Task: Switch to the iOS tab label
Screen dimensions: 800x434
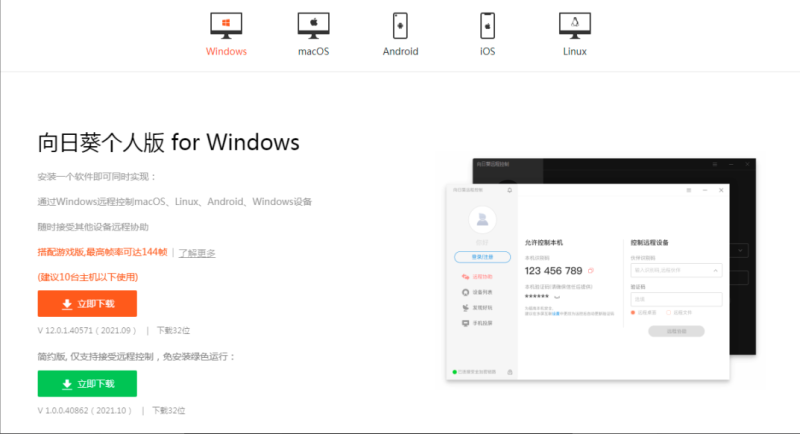Action: (487, 52)
